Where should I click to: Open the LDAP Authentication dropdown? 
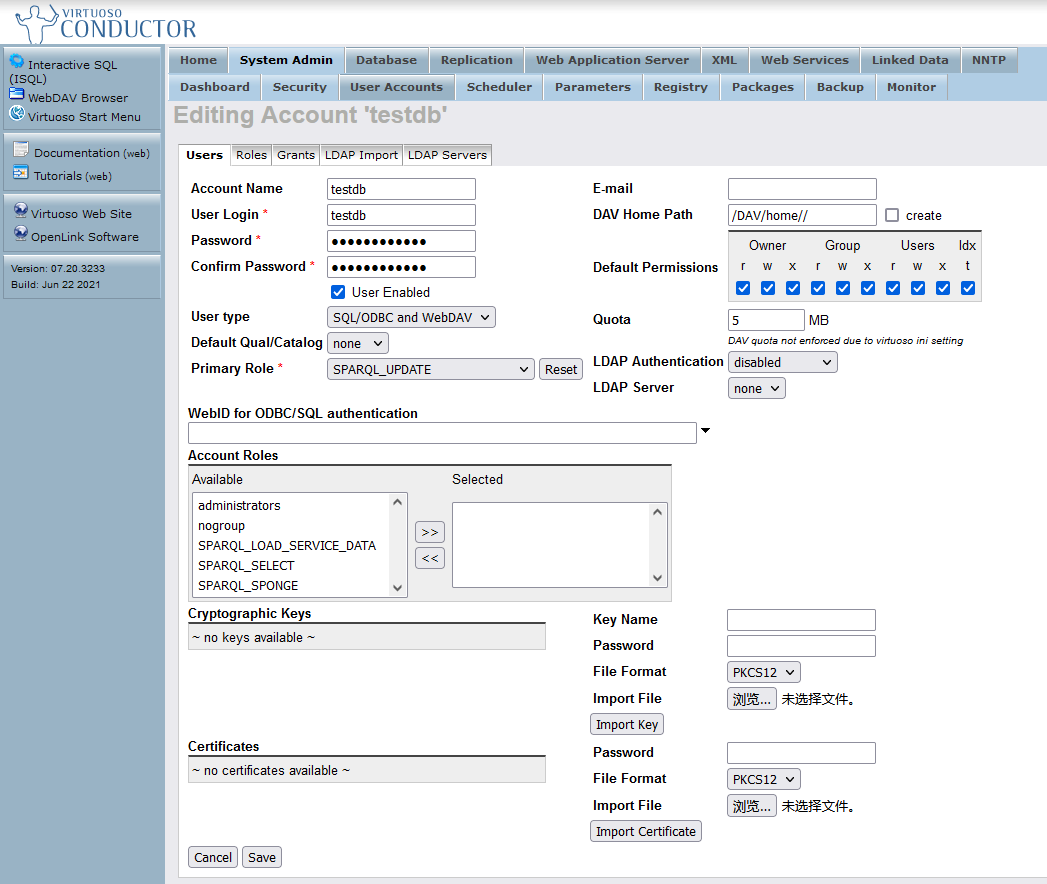click(782, 361)
